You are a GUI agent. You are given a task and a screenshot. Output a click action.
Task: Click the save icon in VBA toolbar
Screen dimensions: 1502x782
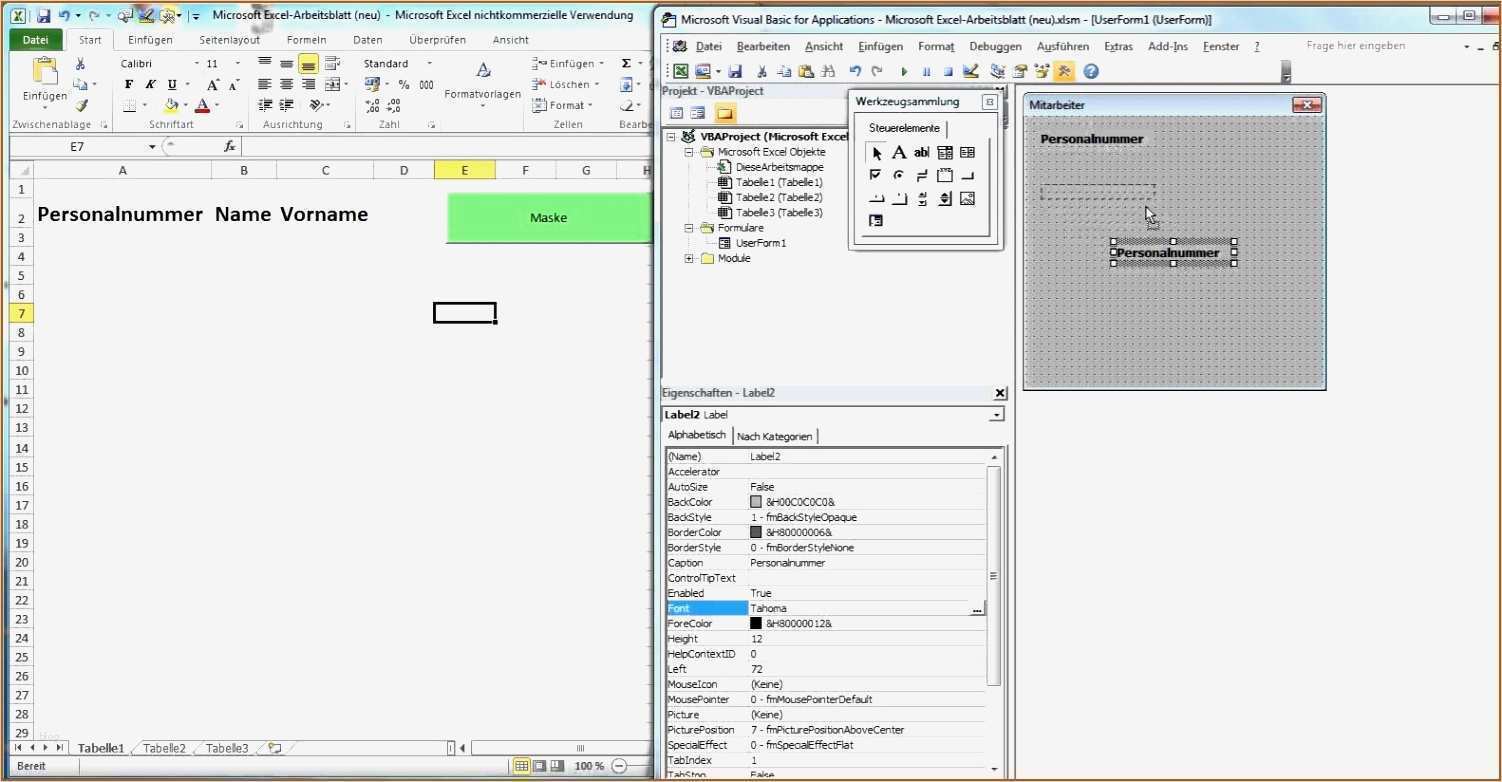[735, 71]
